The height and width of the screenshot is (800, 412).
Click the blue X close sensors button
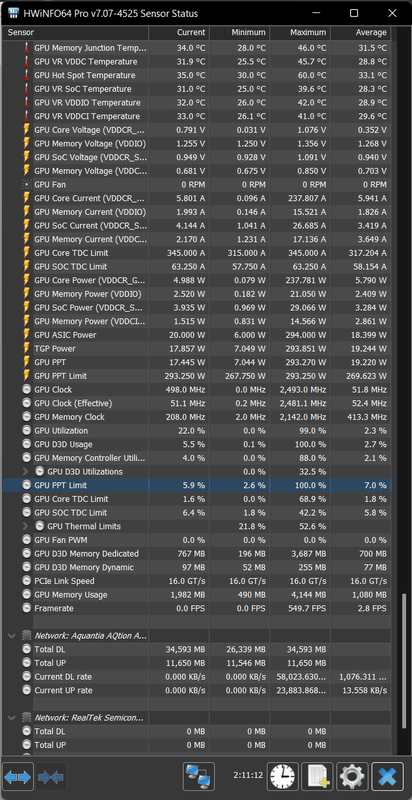[x=387, y=777]
